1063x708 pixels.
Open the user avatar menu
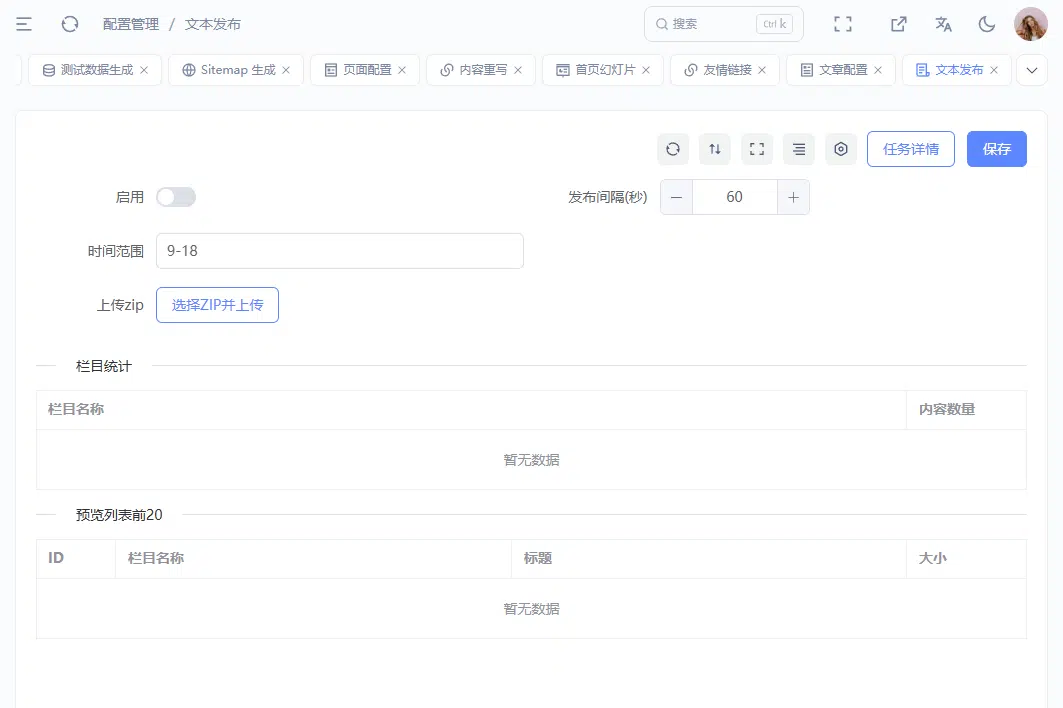(x=1030, y=24)
